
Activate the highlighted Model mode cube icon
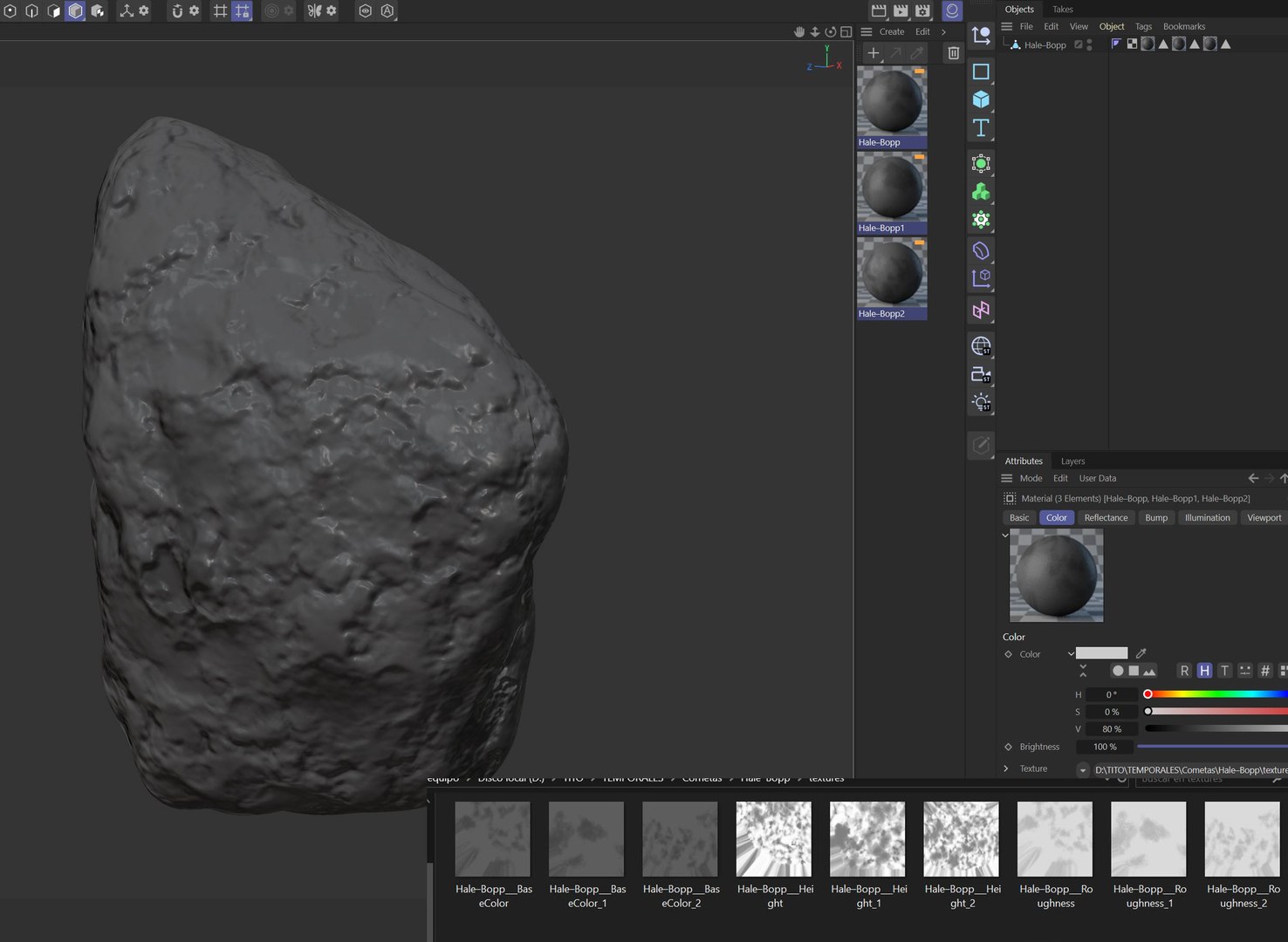pyautogui.click(x=76, y=11)
